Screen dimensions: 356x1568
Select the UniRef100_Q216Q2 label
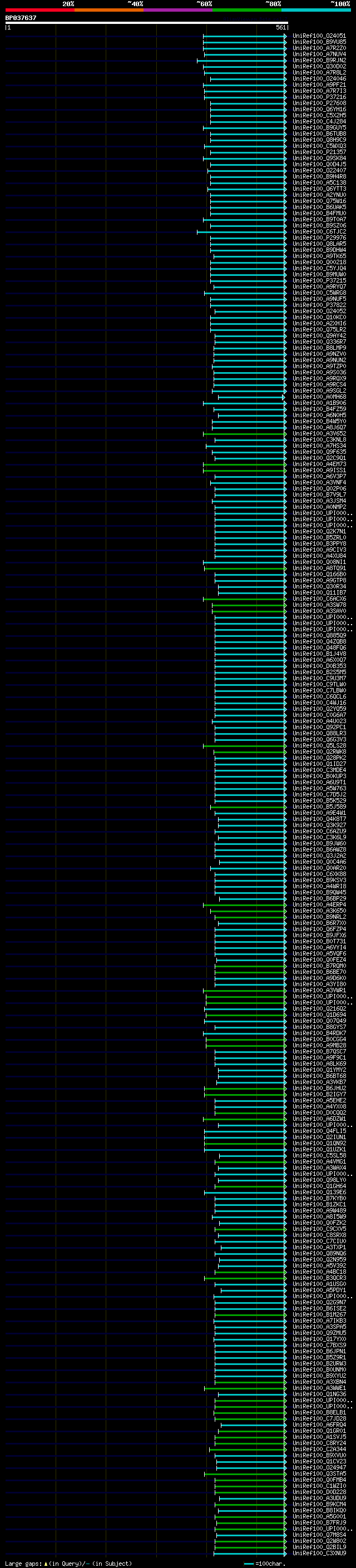319,1008
